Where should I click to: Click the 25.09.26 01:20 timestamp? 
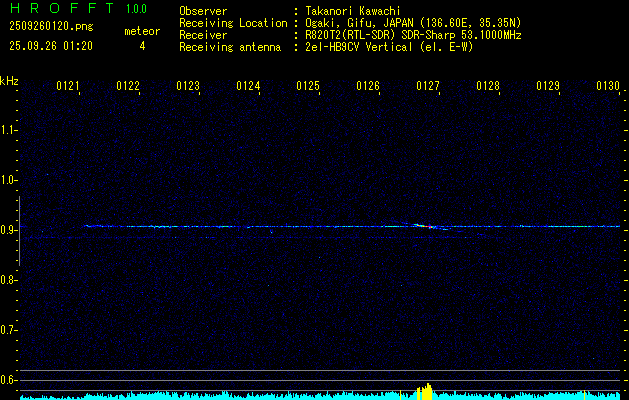click(51, 46)
